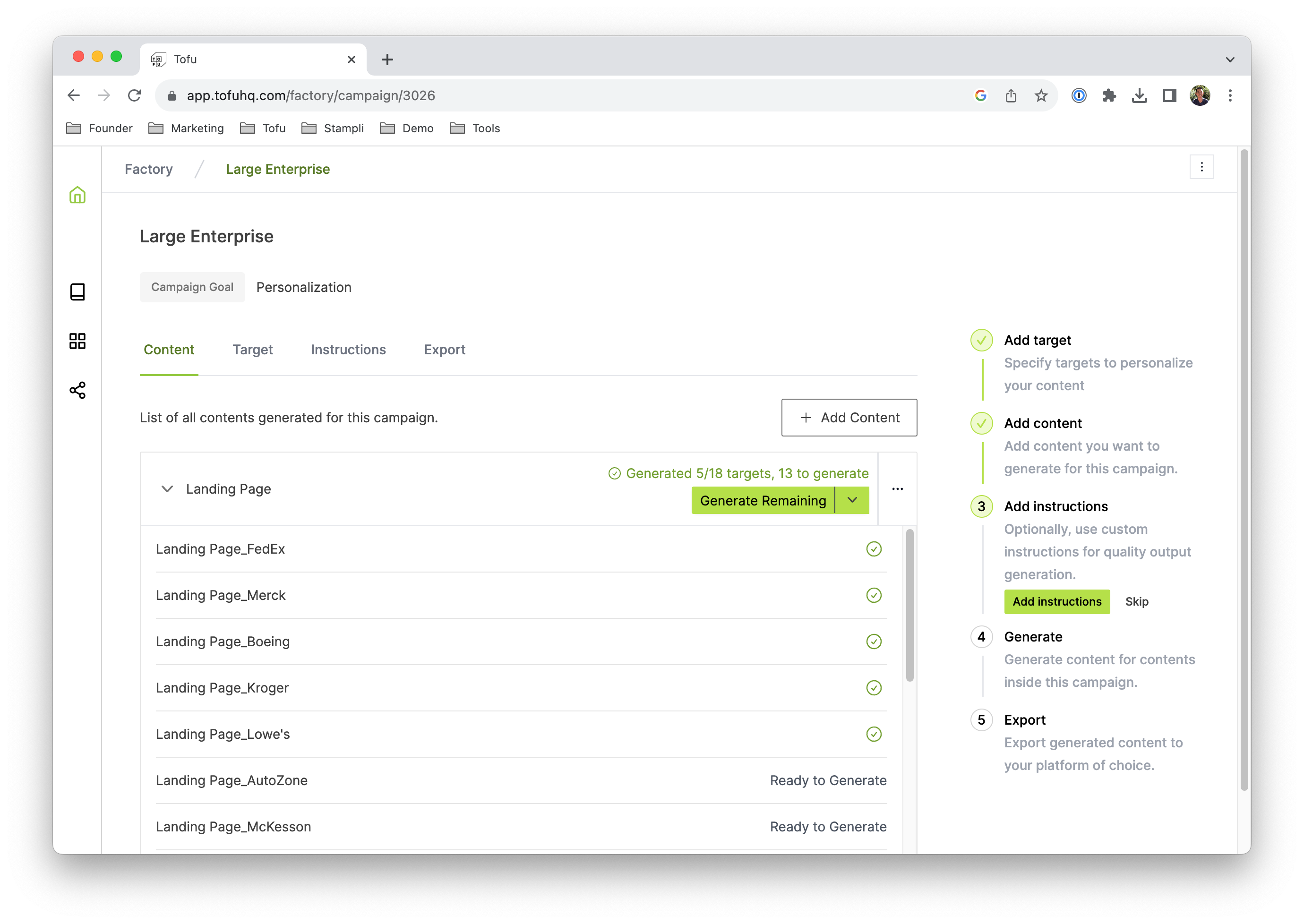
Task: Expand browser tab search chevron
Action: (x=1229, y=60)
